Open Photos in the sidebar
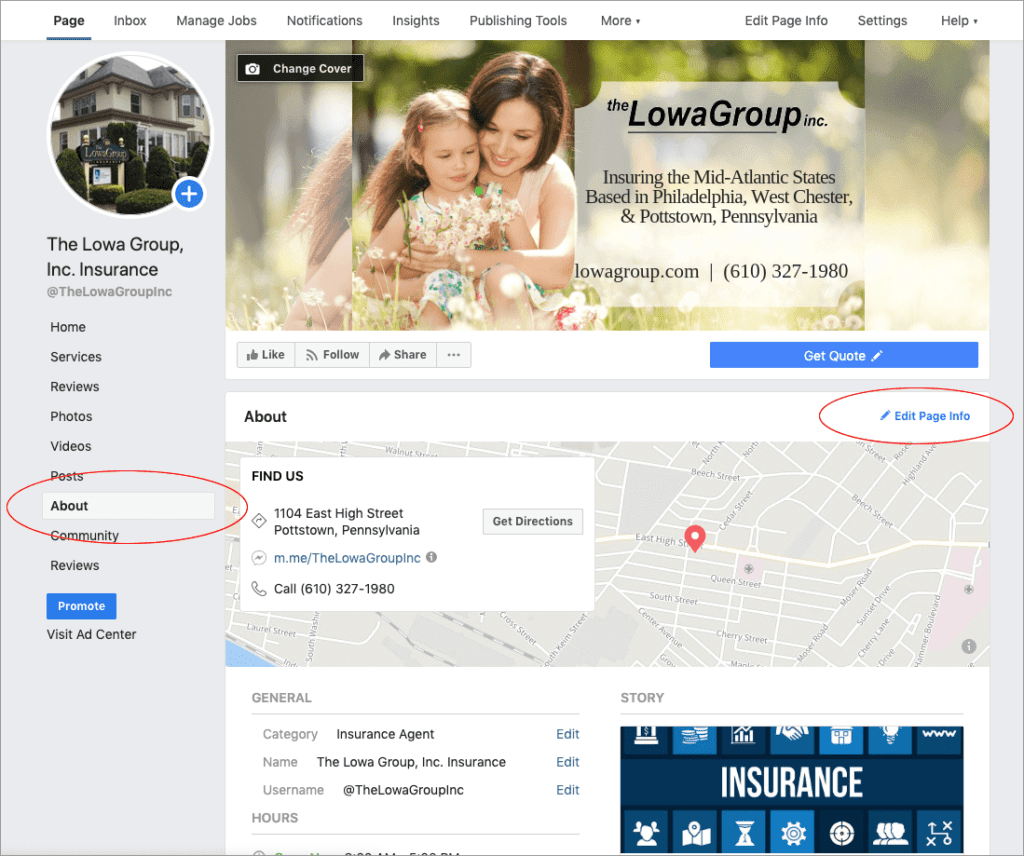1024x856 pixels. pyautogui.click(x=71, y=417)
